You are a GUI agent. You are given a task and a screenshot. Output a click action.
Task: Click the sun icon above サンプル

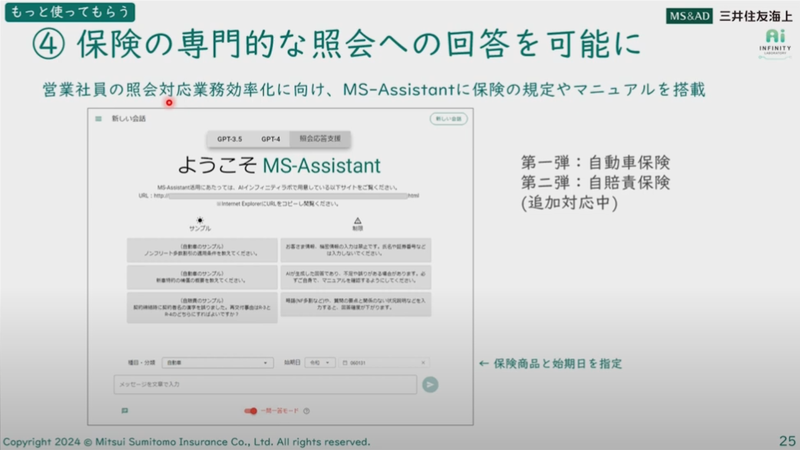[x=200, y=220]
